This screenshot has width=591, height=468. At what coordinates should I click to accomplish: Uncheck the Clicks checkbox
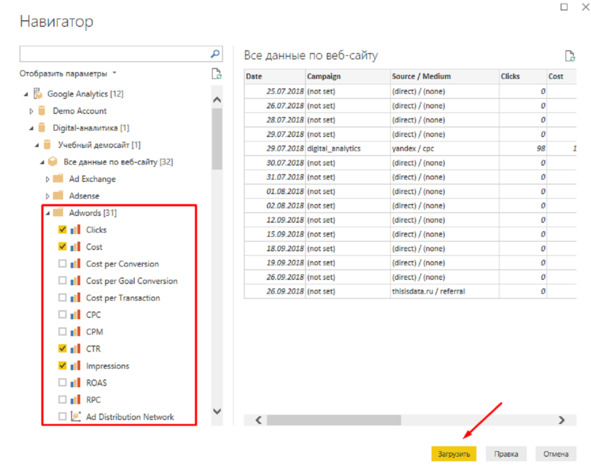tap(63, 229)
